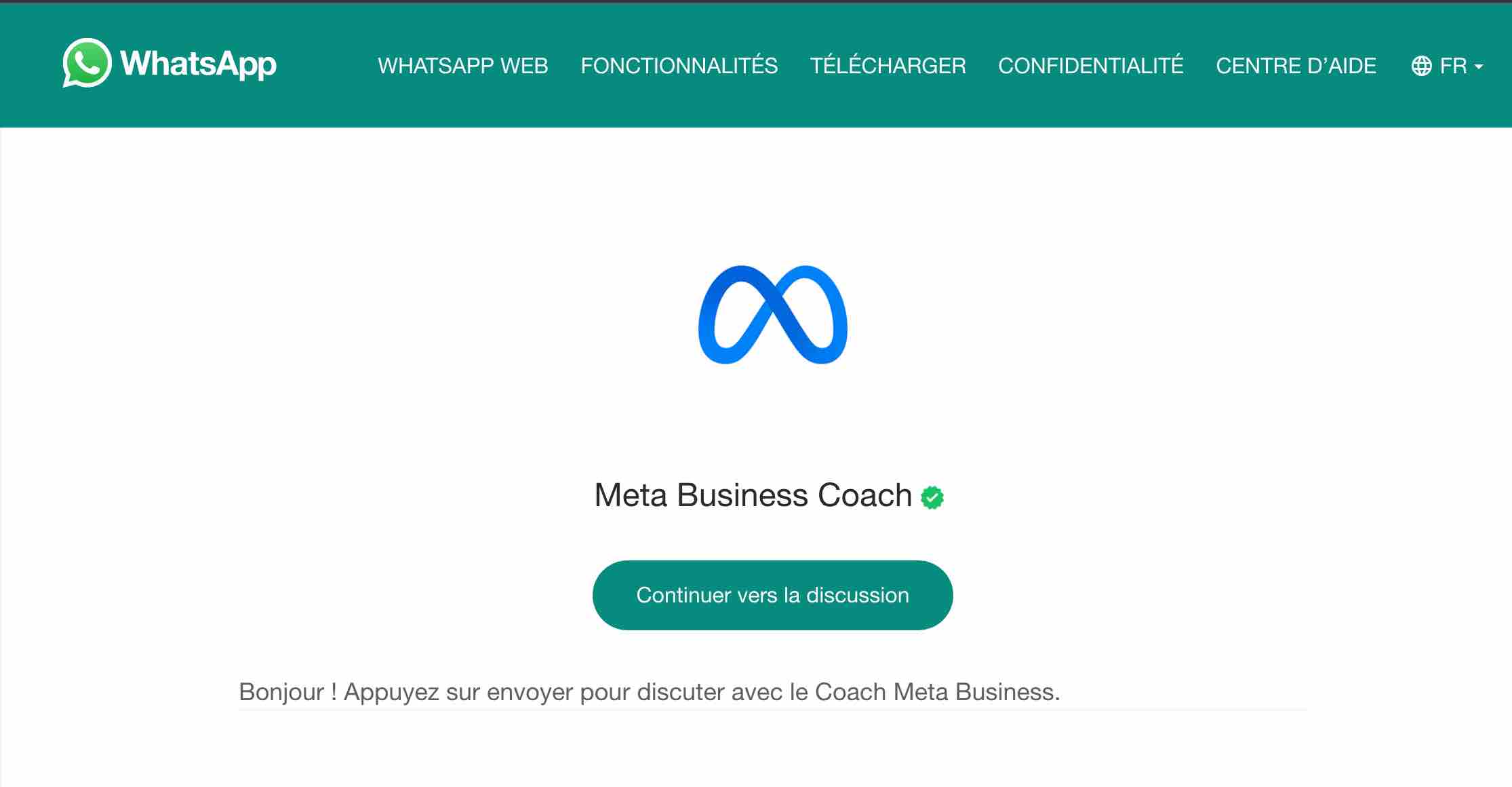Click the WhatsApp speech-bubble phone logo
This screenshot has height=787, width=1512.
87,63
